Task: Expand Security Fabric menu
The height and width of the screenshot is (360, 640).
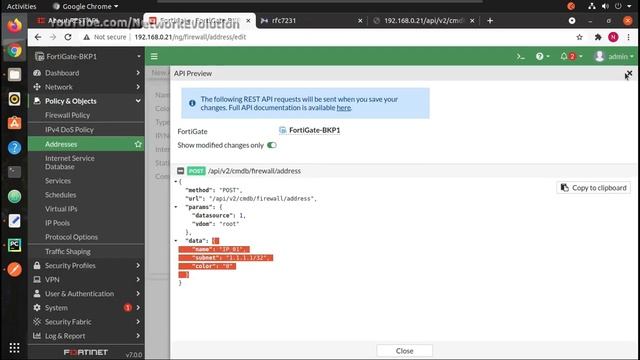Action: pos(86,322)
